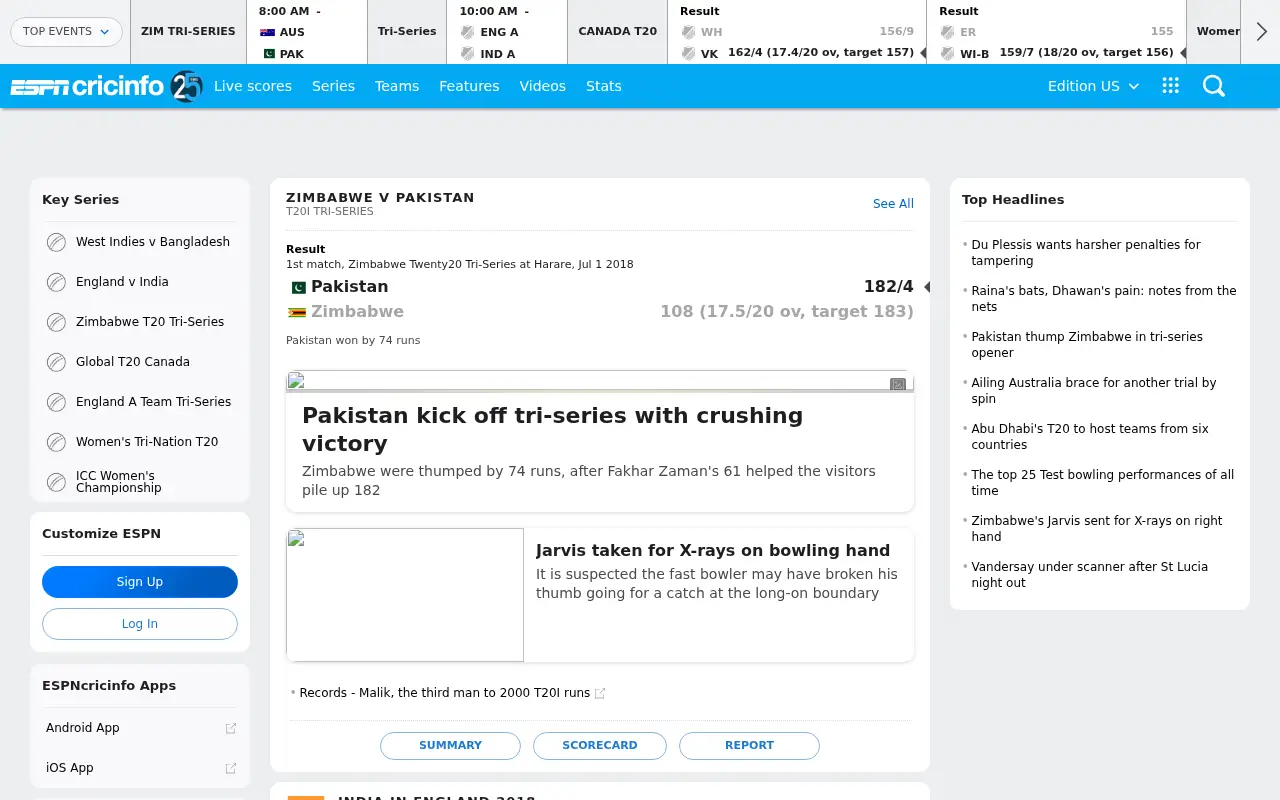This screenshot has width=1280, height=800.
Task: Open the Live scores menu
Action: pos(253,86)
